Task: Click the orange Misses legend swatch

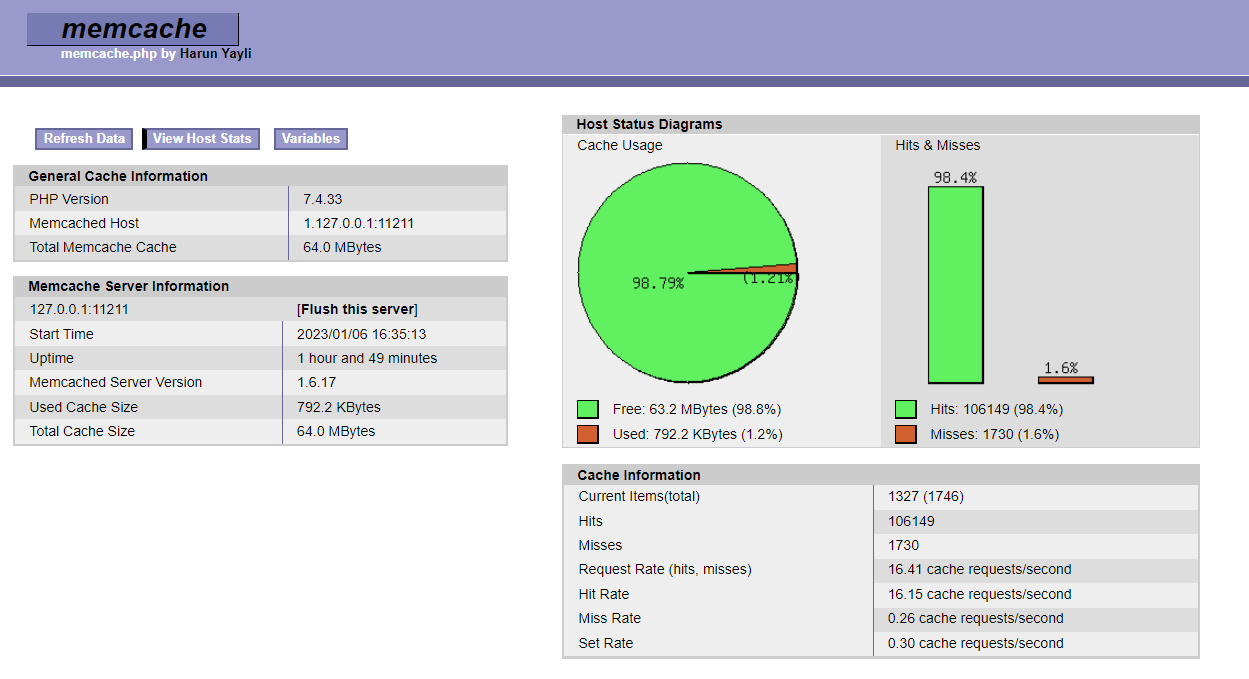Action: [906, 434]
